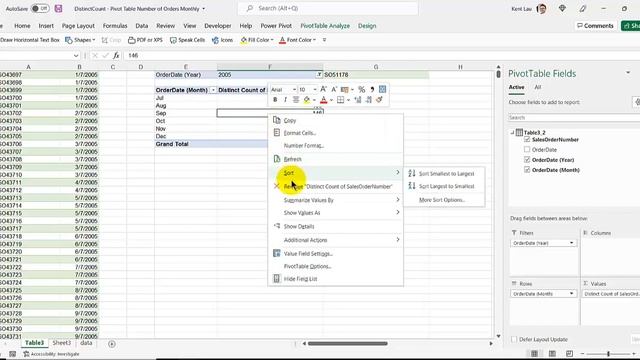Open the OrderDate (Year) filter area dropdown

[571, 243]
